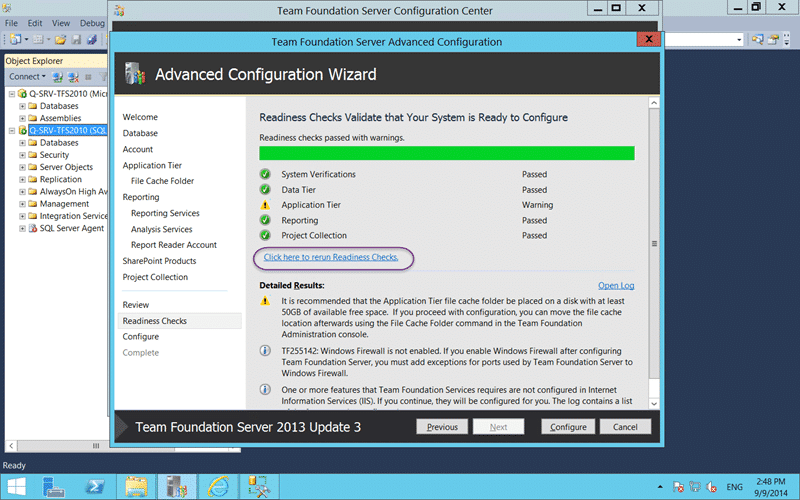This screenshot has width=800, height=500.
Task: Open Log link in Detailed Results
Action: pyautogui.click(x=616, y=285)
